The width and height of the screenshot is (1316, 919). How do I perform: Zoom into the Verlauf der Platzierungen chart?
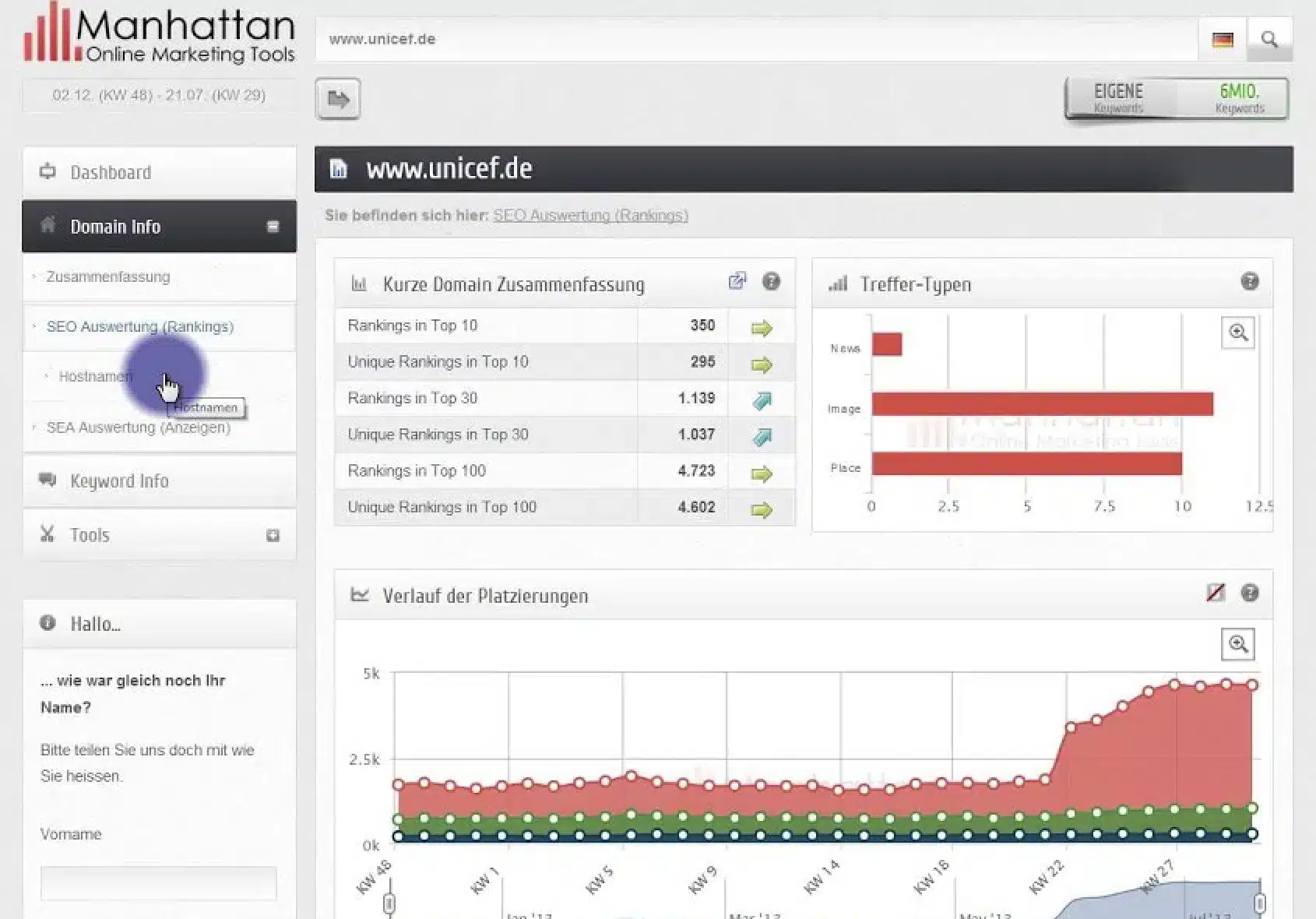point(1238,644)
